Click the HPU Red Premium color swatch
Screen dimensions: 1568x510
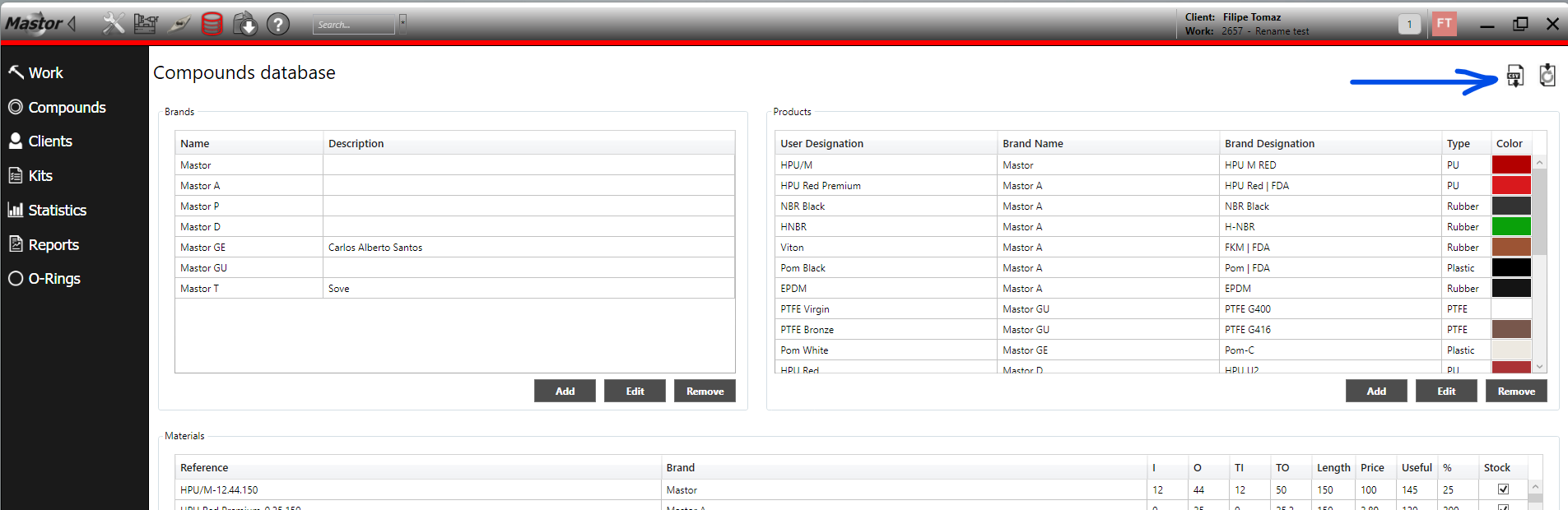click(x=1511, y=185)
